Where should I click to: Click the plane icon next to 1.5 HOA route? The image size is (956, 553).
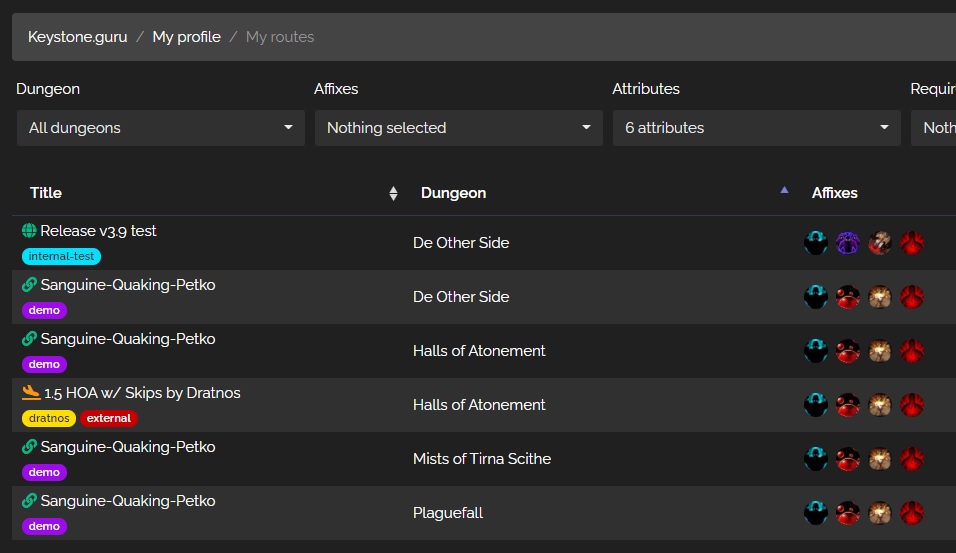pos(30,393)
